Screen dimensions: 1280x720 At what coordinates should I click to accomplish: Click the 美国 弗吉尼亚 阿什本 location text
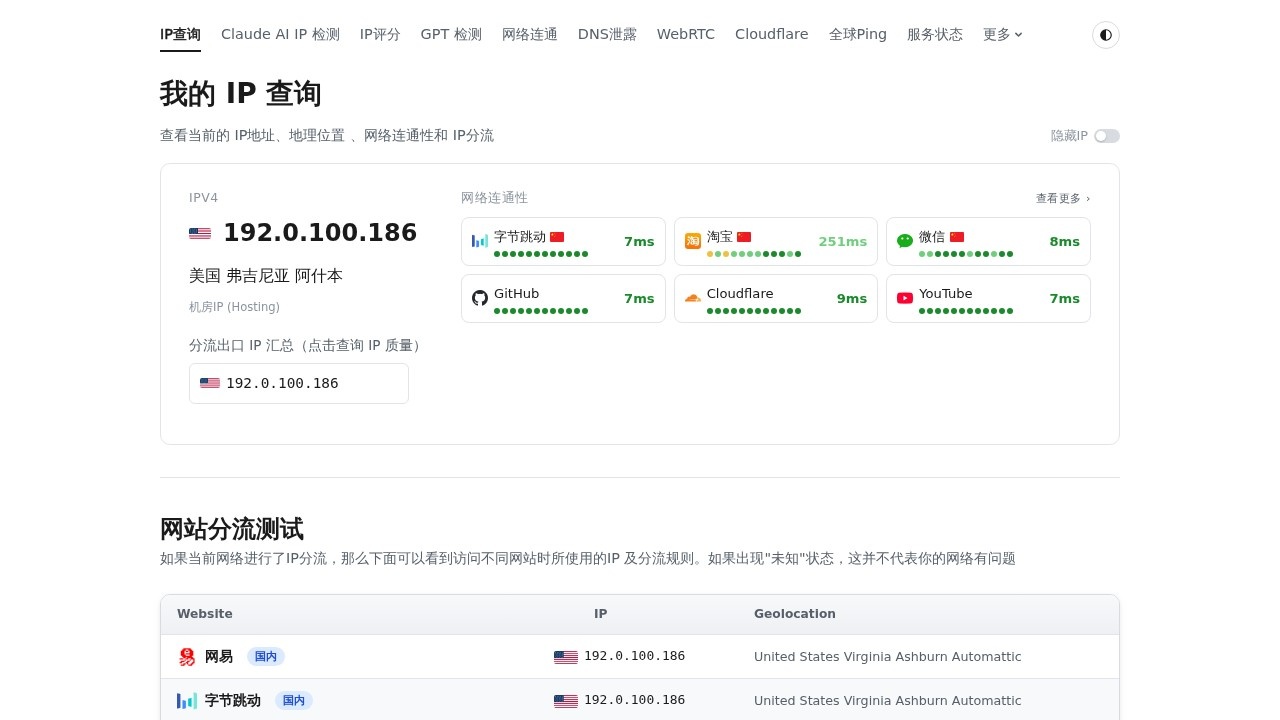266,276
